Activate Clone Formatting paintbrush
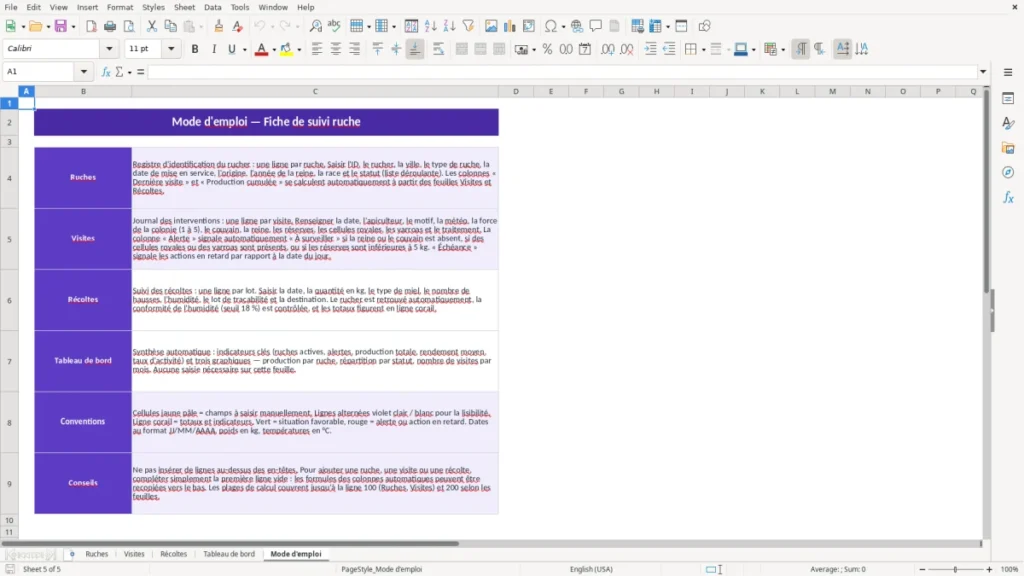Image resolution: width=1024 pixels, height=576 pixels. [x=219, y=26]
